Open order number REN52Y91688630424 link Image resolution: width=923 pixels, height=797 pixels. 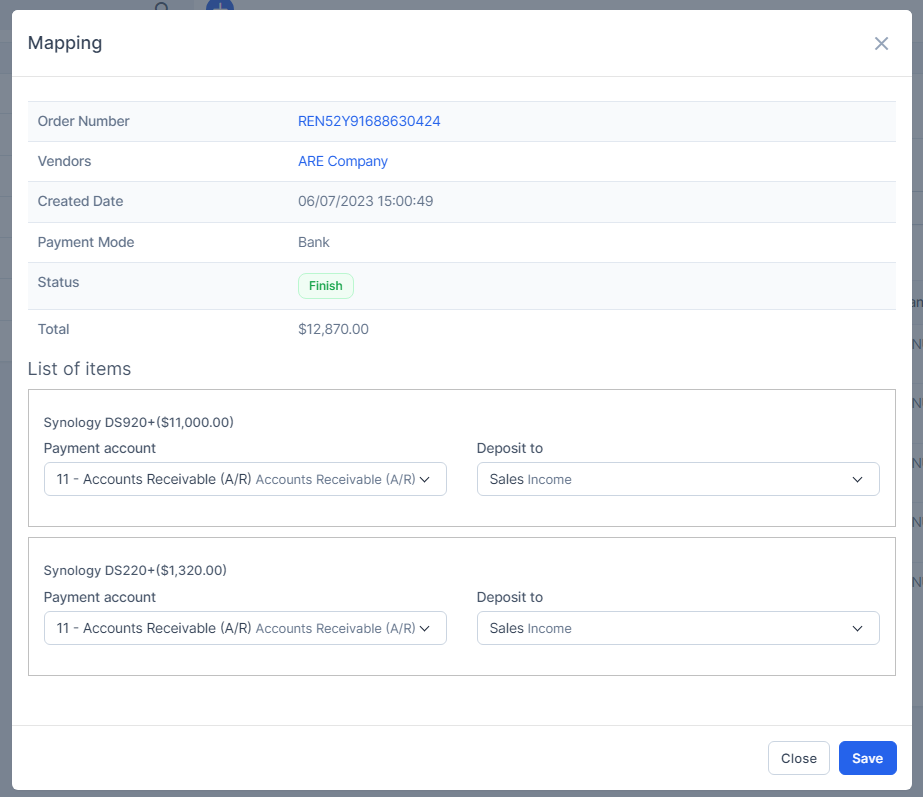[369, 121]
